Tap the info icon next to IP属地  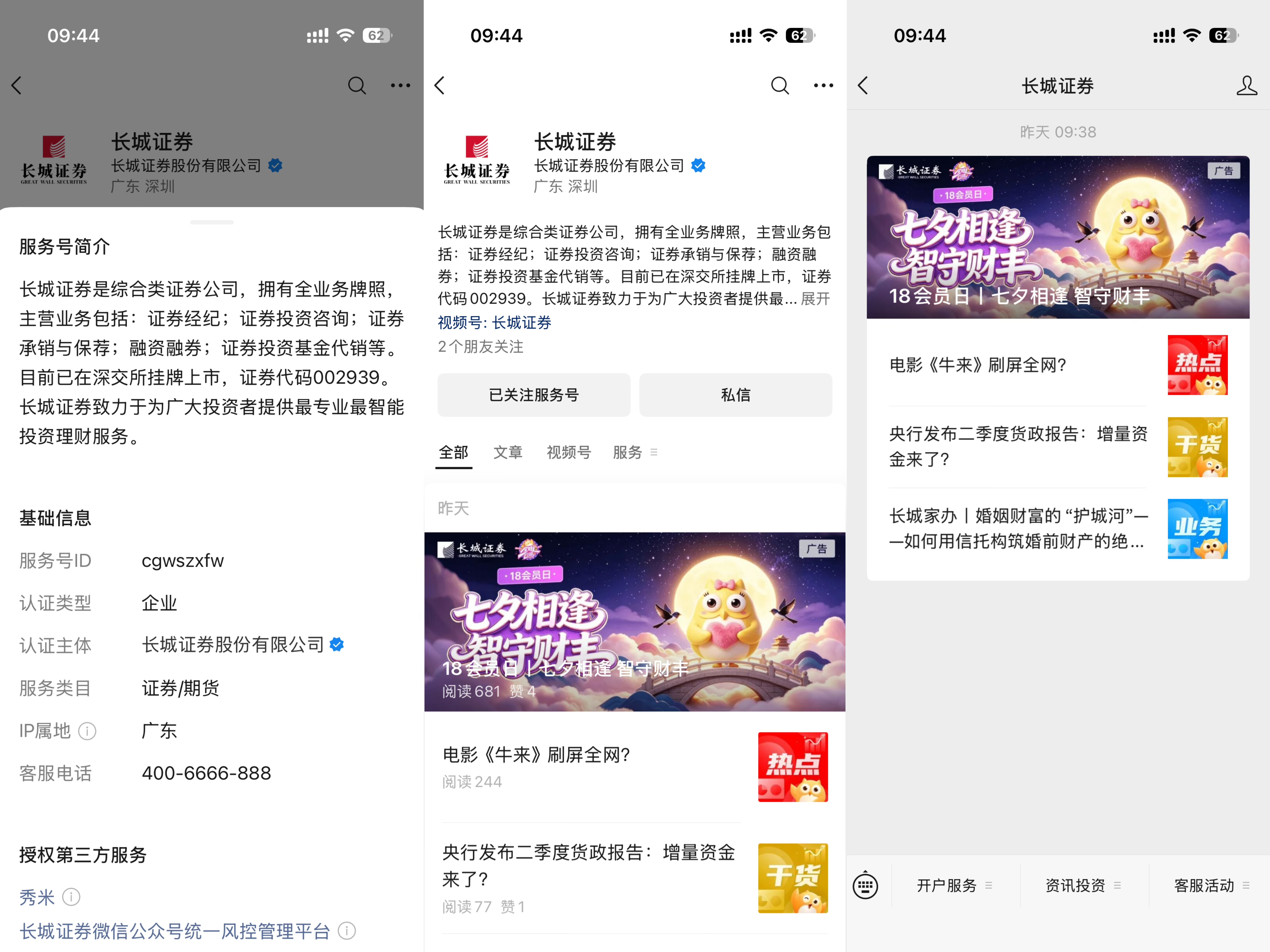87,731
